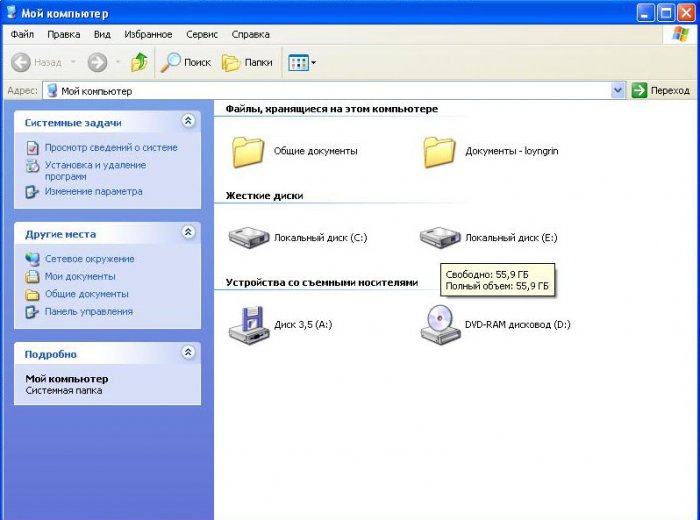Toggle the Folders (Папки) pane button
This screenshot has height=520, width=700.
[247, 62]
